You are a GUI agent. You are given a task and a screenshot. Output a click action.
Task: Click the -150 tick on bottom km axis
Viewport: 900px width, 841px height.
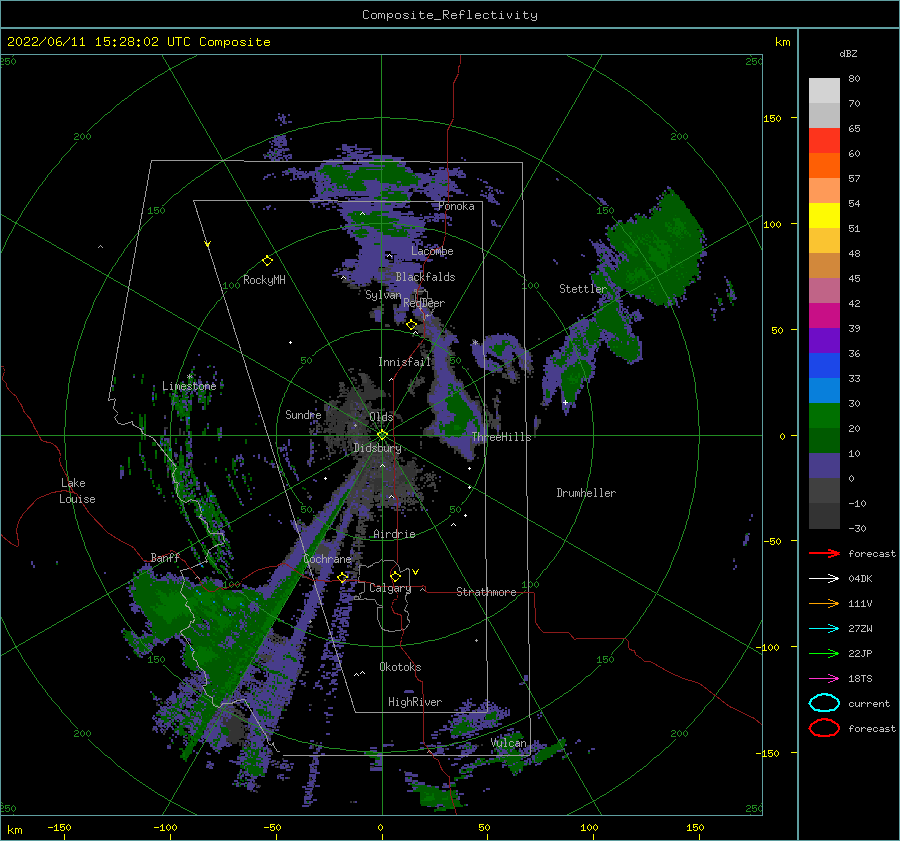pos(59,828)
